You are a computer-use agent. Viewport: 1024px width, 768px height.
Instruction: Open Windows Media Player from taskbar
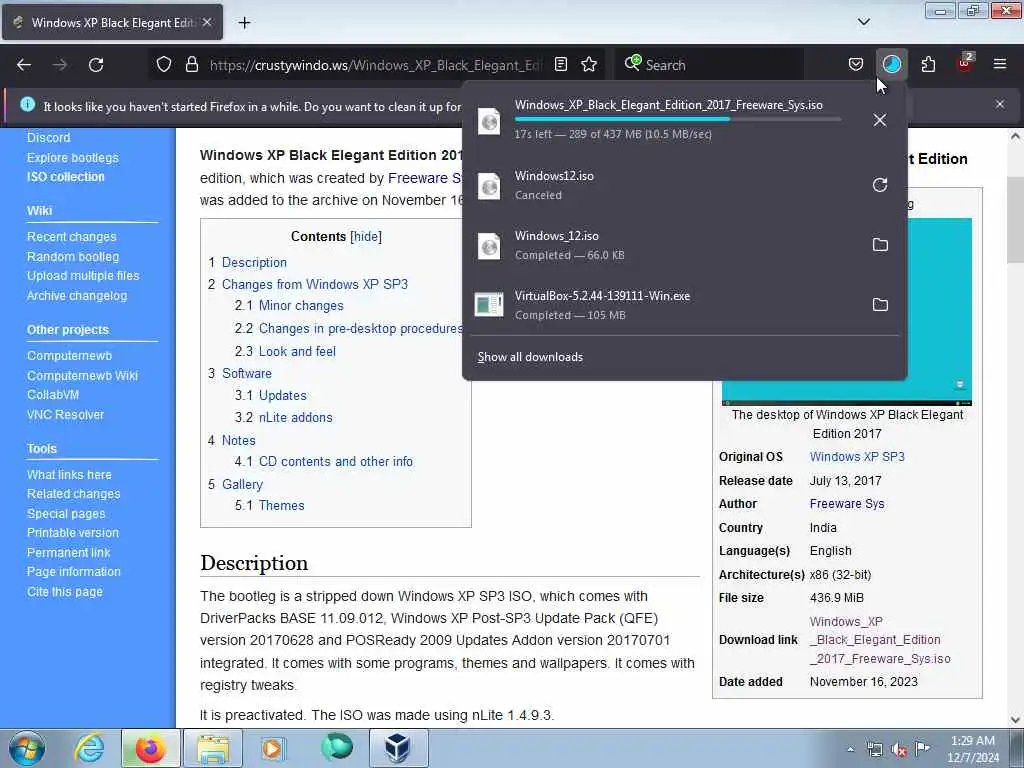click(273, 748)
